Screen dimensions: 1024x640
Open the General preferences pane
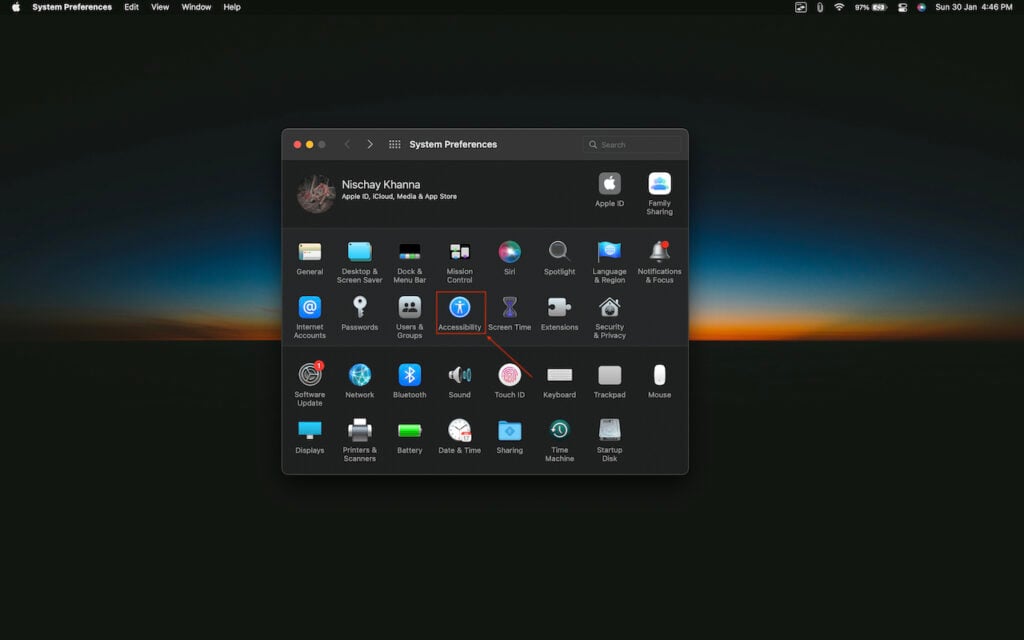point(310,259)
